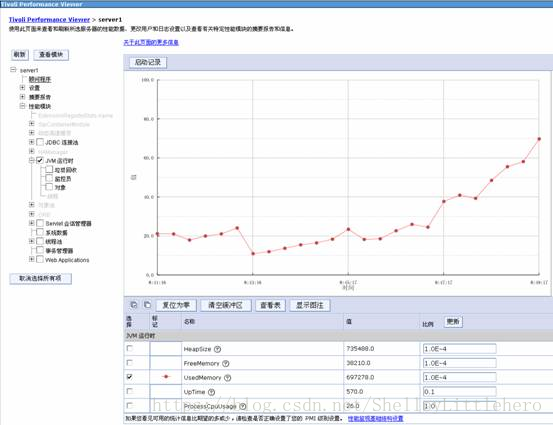Click the last data point on the chart
Screen dimensions: 553x425
click(539, 139)
